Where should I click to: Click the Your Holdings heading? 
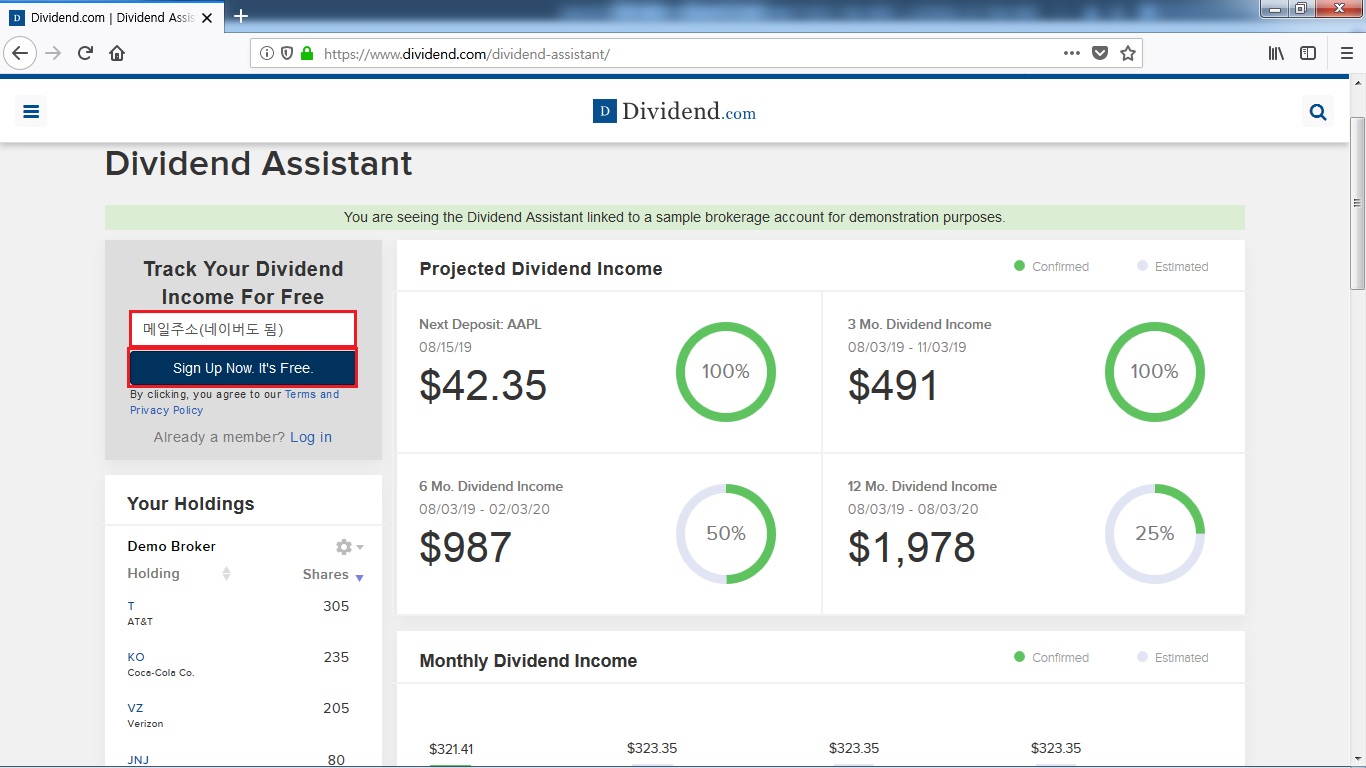191,504
